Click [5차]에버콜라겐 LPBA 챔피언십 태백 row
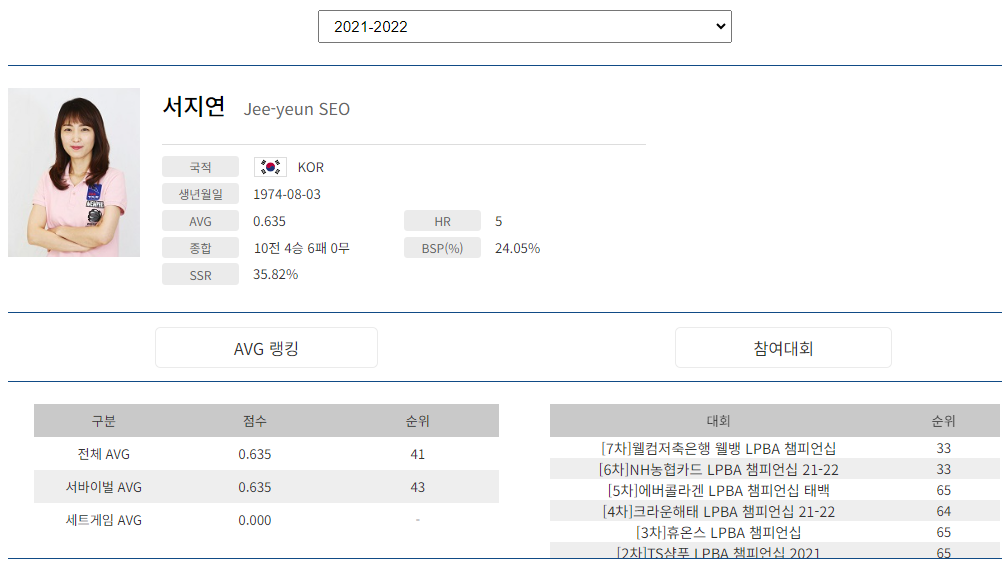The image size is (1002, 567). (775, 490)
